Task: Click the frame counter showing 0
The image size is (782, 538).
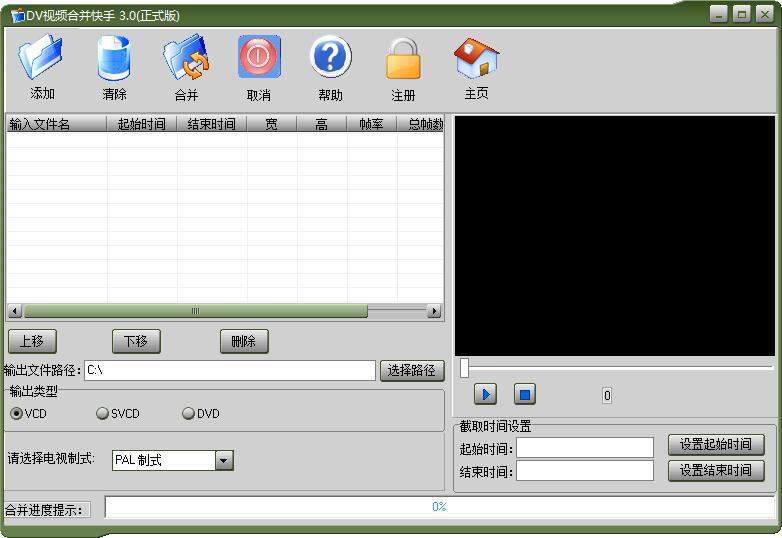Action: [x=607, y=395]
